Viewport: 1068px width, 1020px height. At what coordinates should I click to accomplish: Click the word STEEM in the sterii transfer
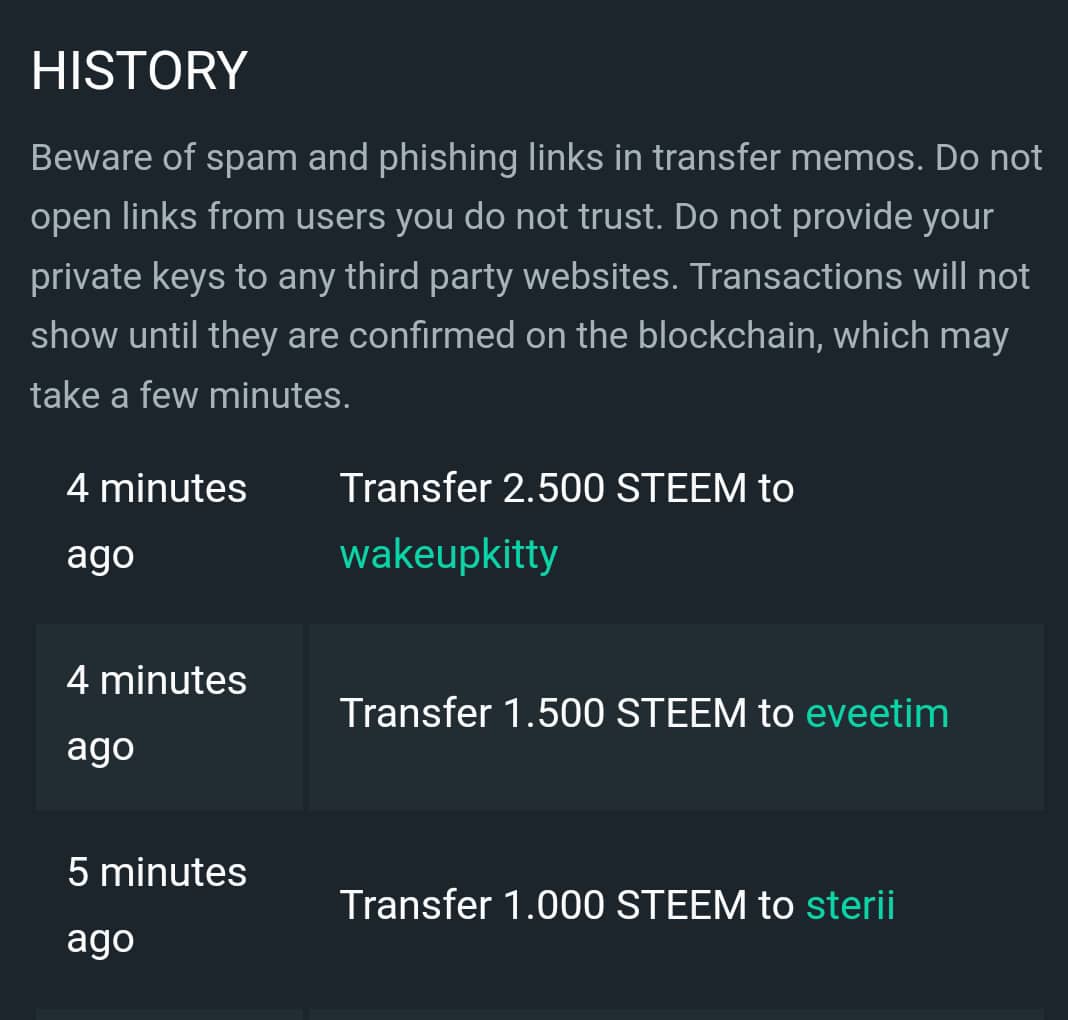(x=681, y=905)
